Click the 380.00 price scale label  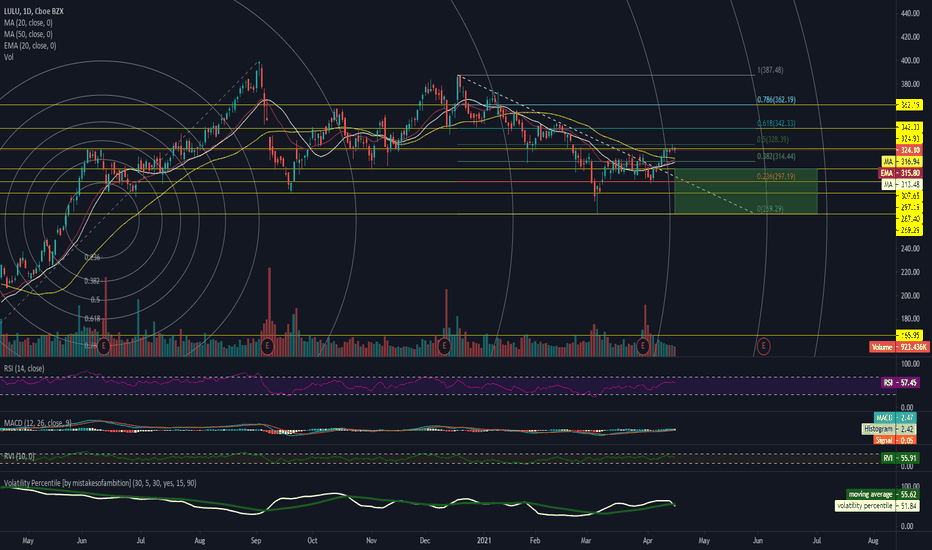click(909, 84)
